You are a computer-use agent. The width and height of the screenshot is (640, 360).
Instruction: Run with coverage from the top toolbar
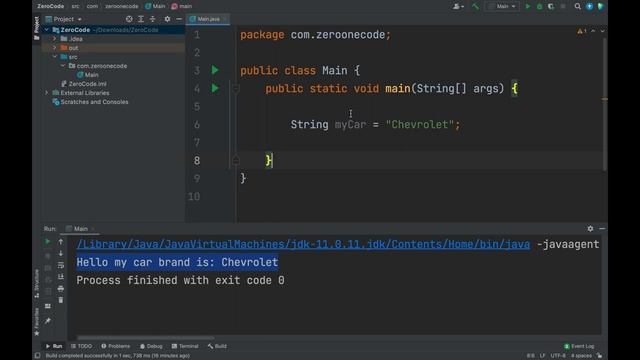pos(551,6)
